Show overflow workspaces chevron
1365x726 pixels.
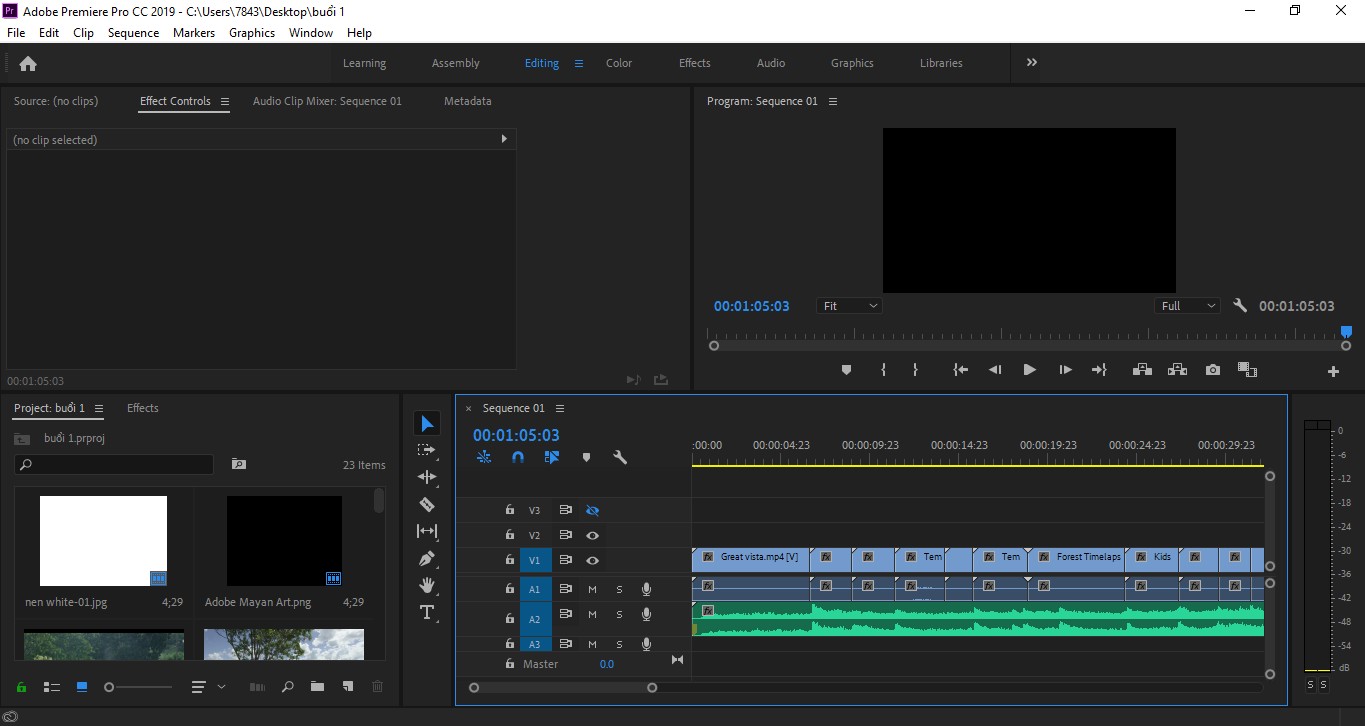[x=1032, y=62]
